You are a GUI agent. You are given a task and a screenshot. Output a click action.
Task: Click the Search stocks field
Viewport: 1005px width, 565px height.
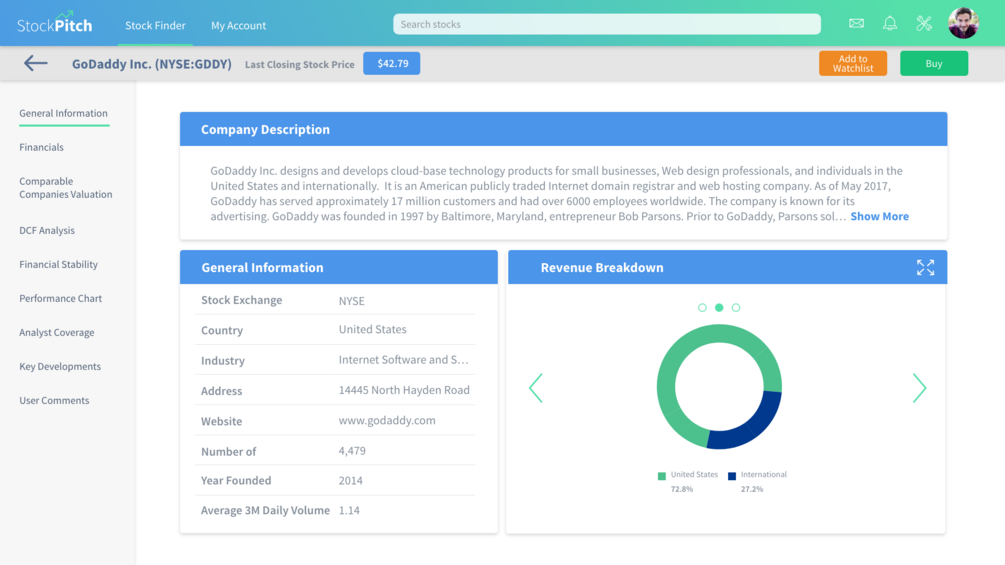pos(606,24)
